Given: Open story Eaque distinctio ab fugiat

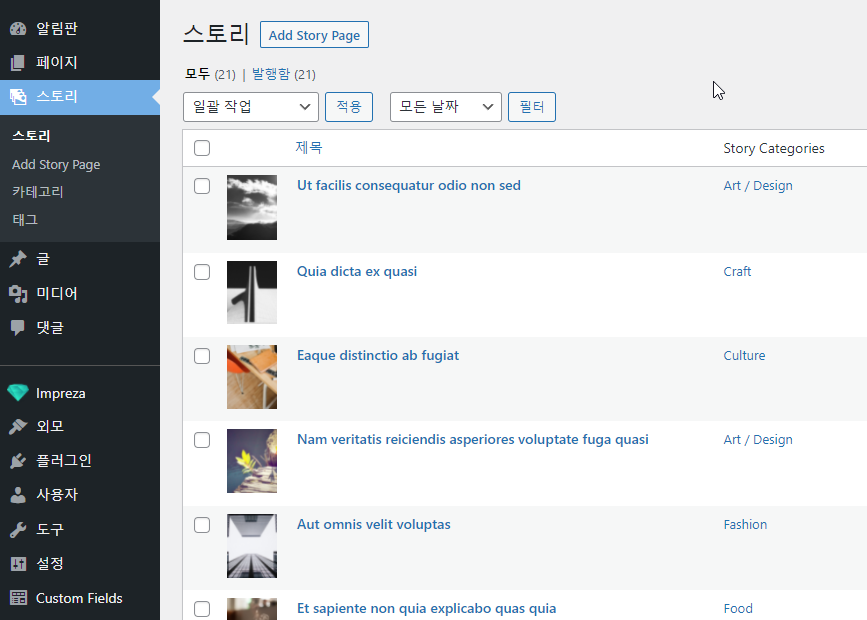Looking at the screenshot, I should tap(378, 356).
